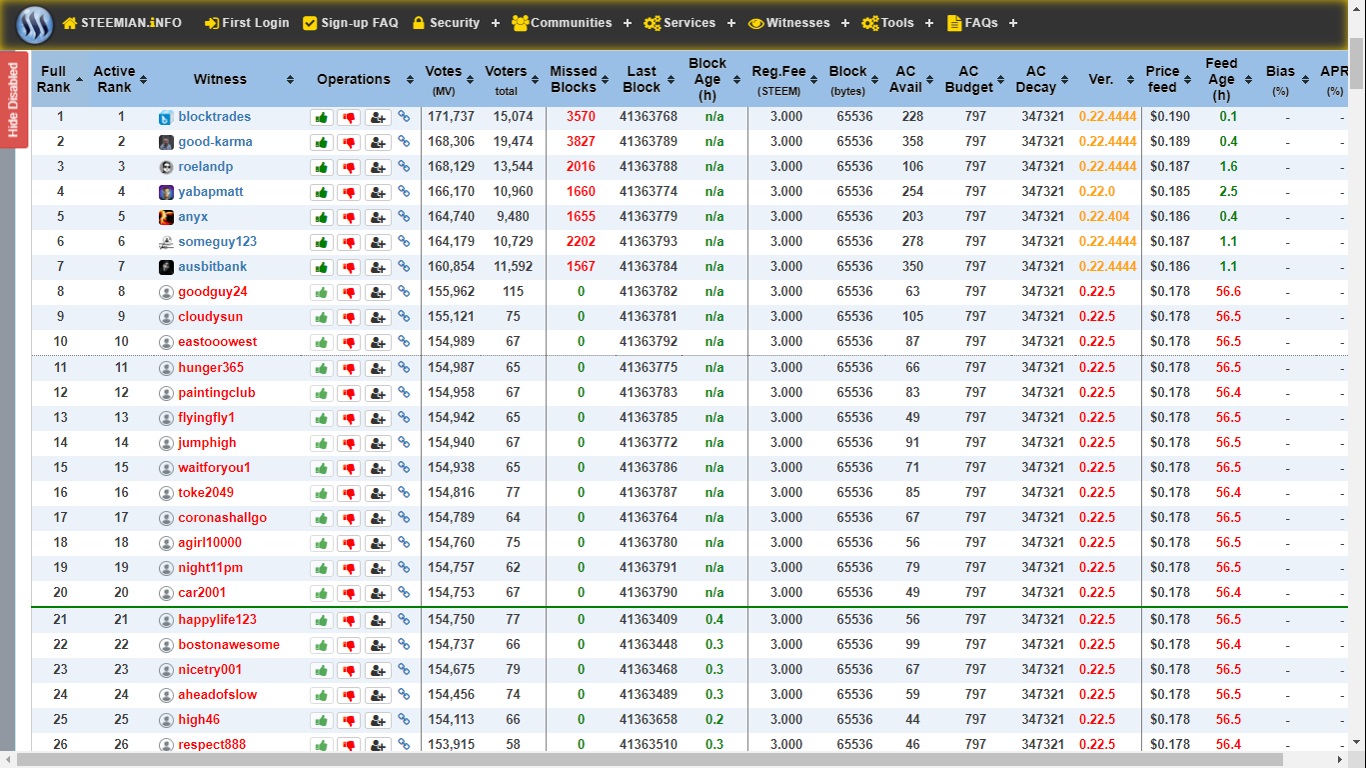Click thumbs-down icon in agirl10000 row

click(x=349, y=544)
